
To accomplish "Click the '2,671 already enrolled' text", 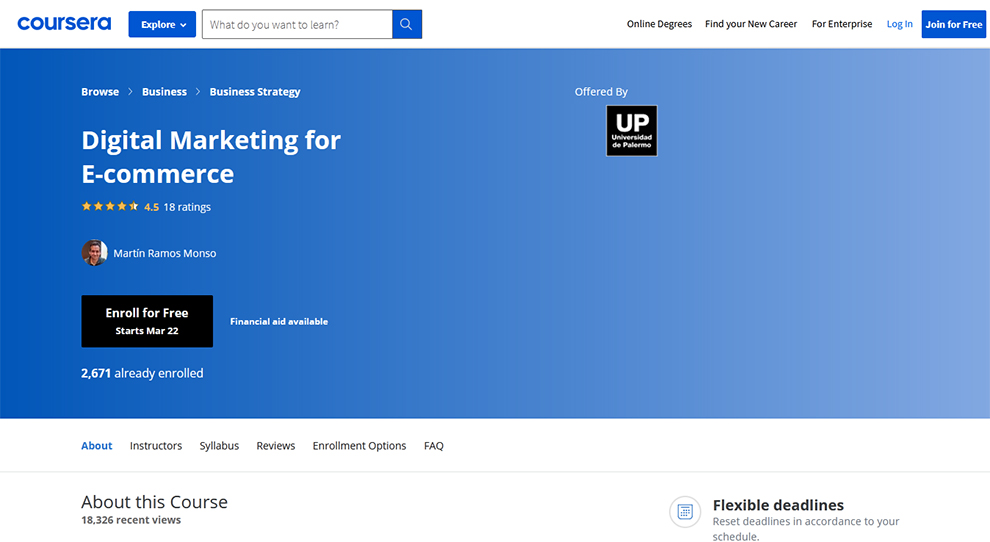I will tap(142, 373).
